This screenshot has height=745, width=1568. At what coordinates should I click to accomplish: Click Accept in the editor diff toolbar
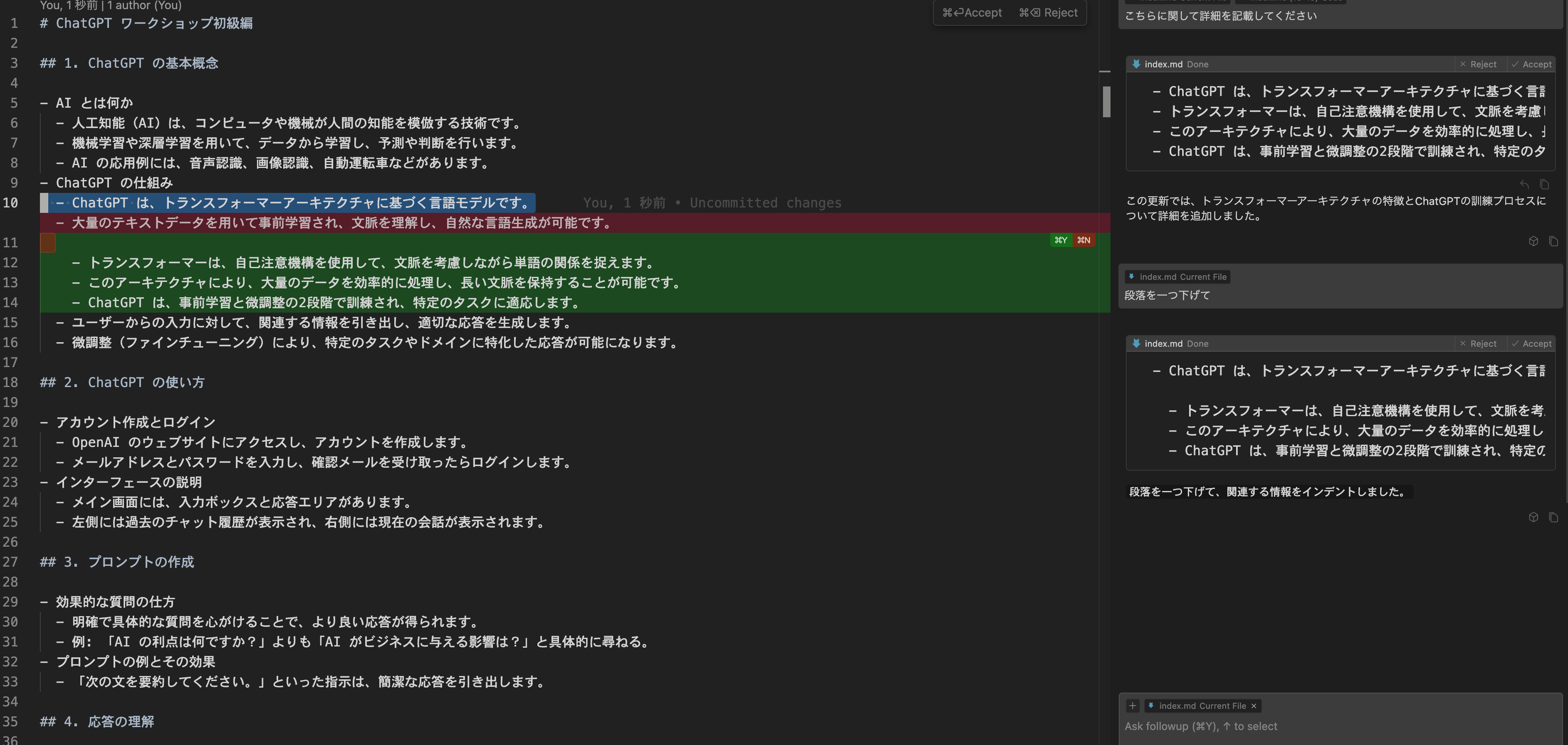972,13
